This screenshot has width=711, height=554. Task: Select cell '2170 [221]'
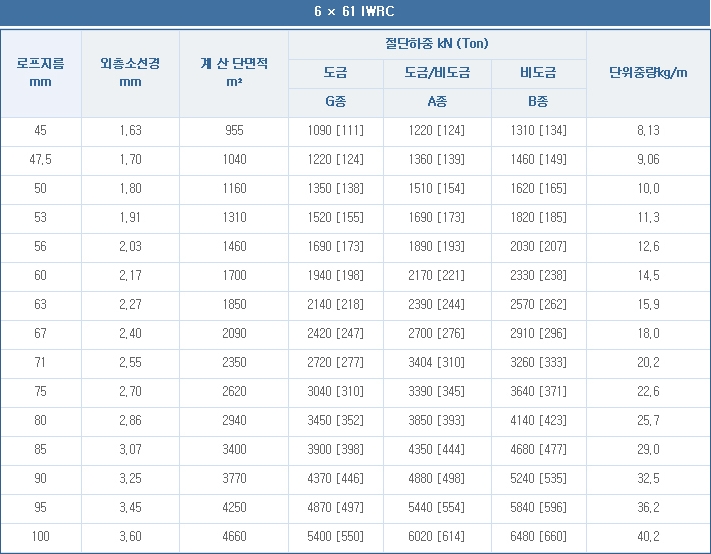point(437,276)
